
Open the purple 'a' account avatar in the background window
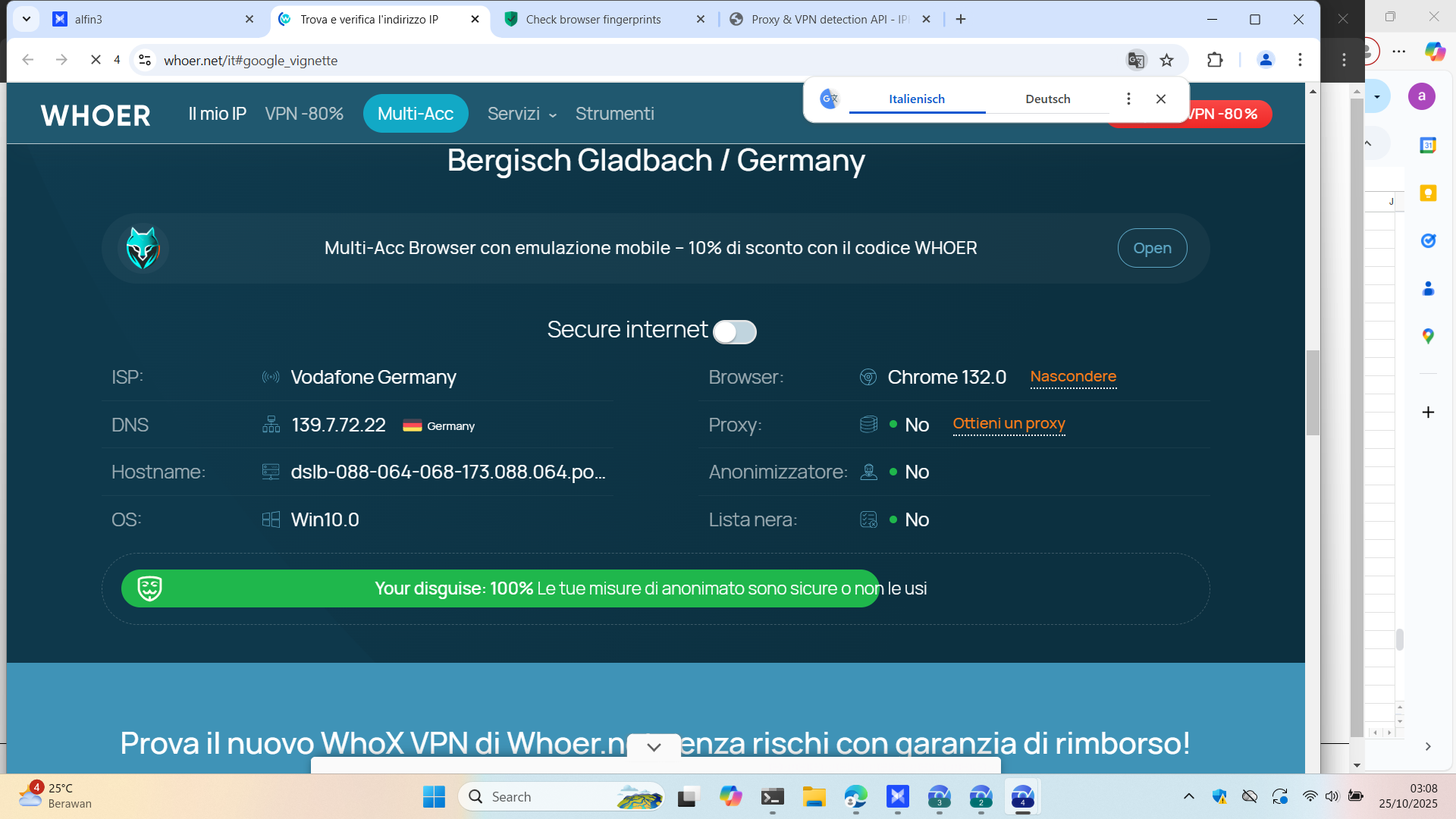point(1422,96)
